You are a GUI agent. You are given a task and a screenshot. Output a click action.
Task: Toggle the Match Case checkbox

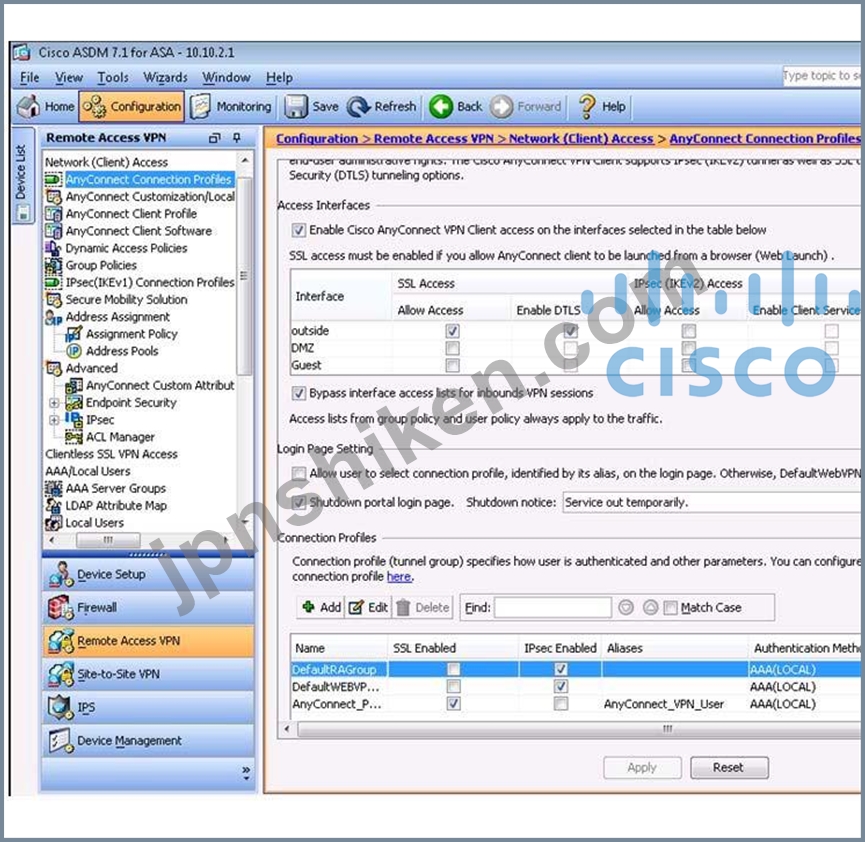[670, 607]
